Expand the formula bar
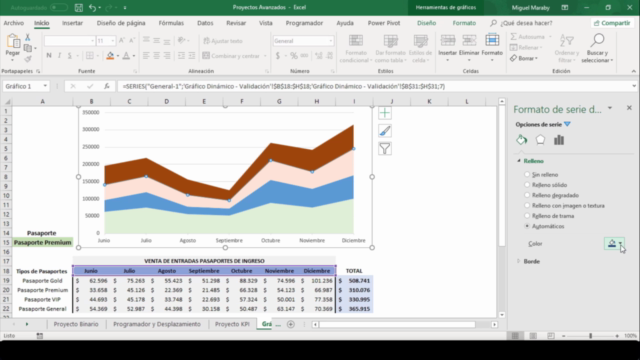Viewport: 640px width, 360px height. (633, 86)
